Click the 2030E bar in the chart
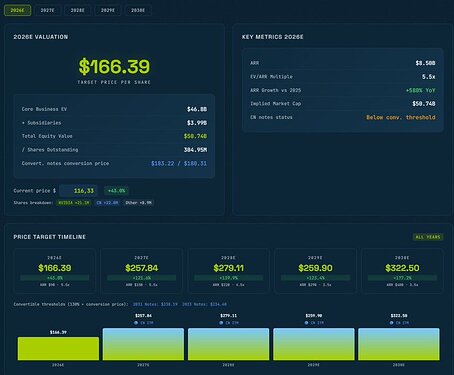Screen dimensions: 454x375 (x=399, y=344)
